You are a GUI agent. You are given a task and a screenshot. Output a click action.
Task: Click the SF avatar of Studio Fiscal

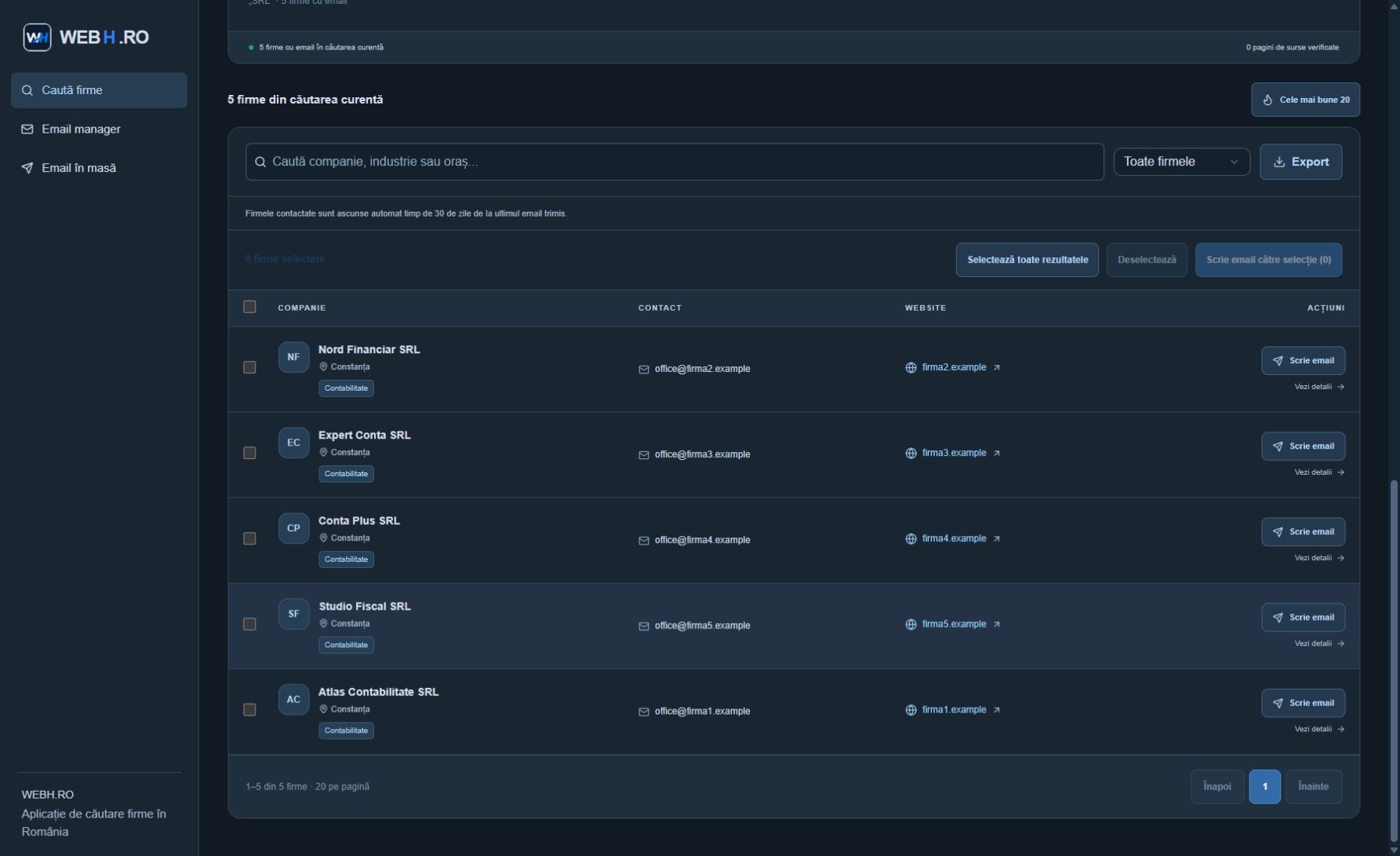tap(293, 614)
